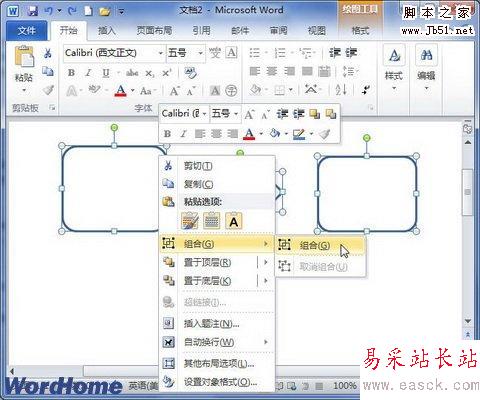This screenshot has height=400, width=480.
Task: Click Center alignment in ribbon paragraph group
Action: [x=272, y=71]
